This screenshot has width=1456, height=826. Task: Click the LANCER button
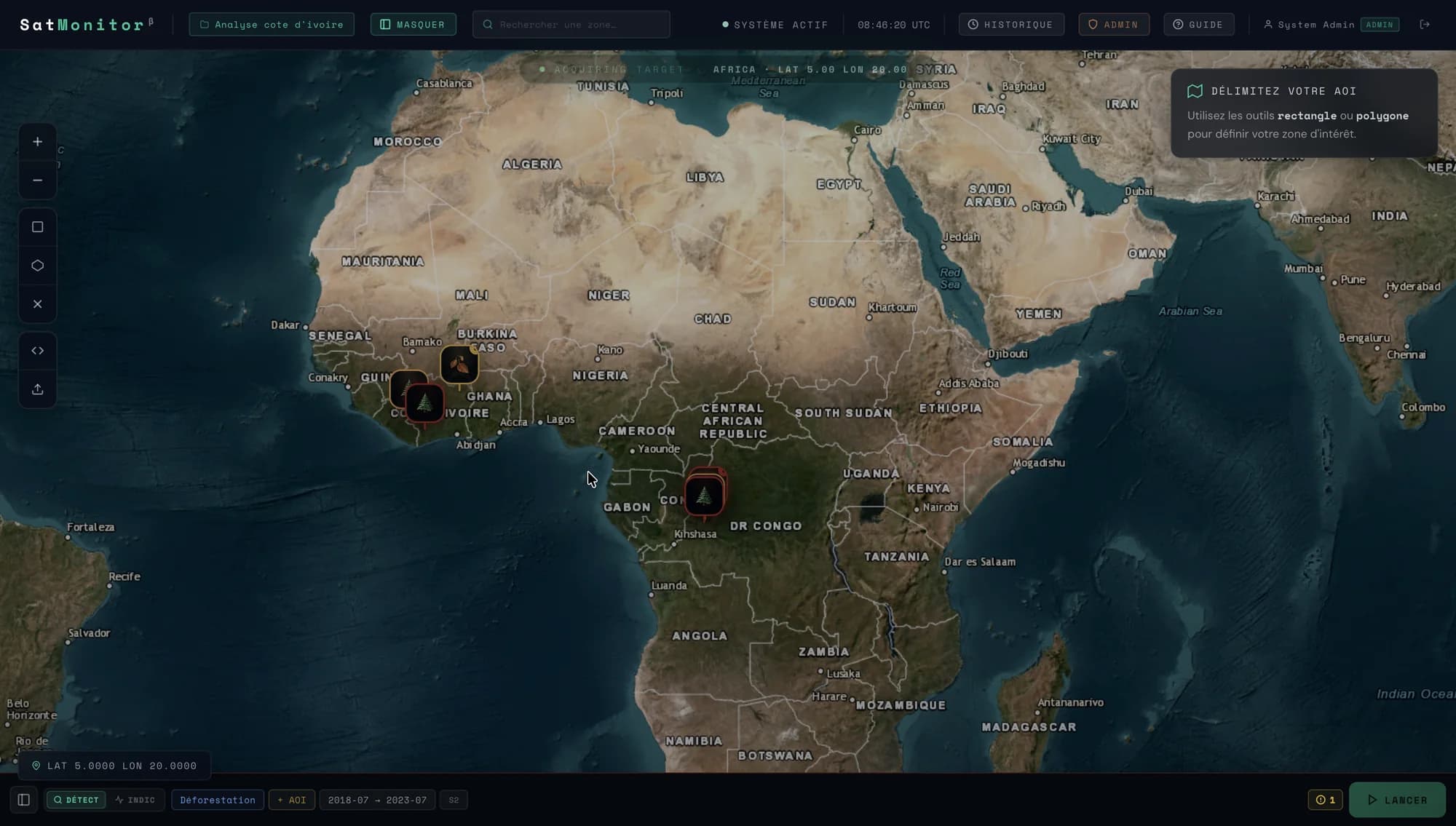pyautogui.click(x=1397, y=800)
